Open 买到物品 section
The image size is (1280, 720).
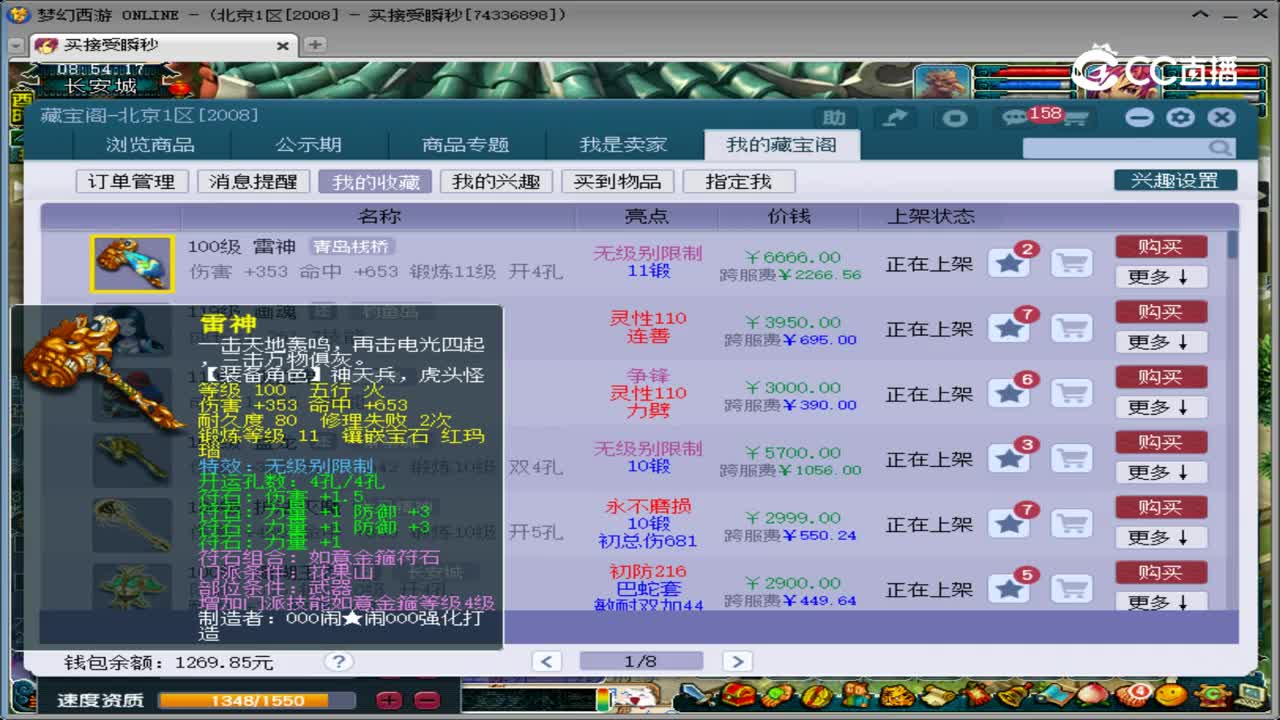[x=617, y=181]
